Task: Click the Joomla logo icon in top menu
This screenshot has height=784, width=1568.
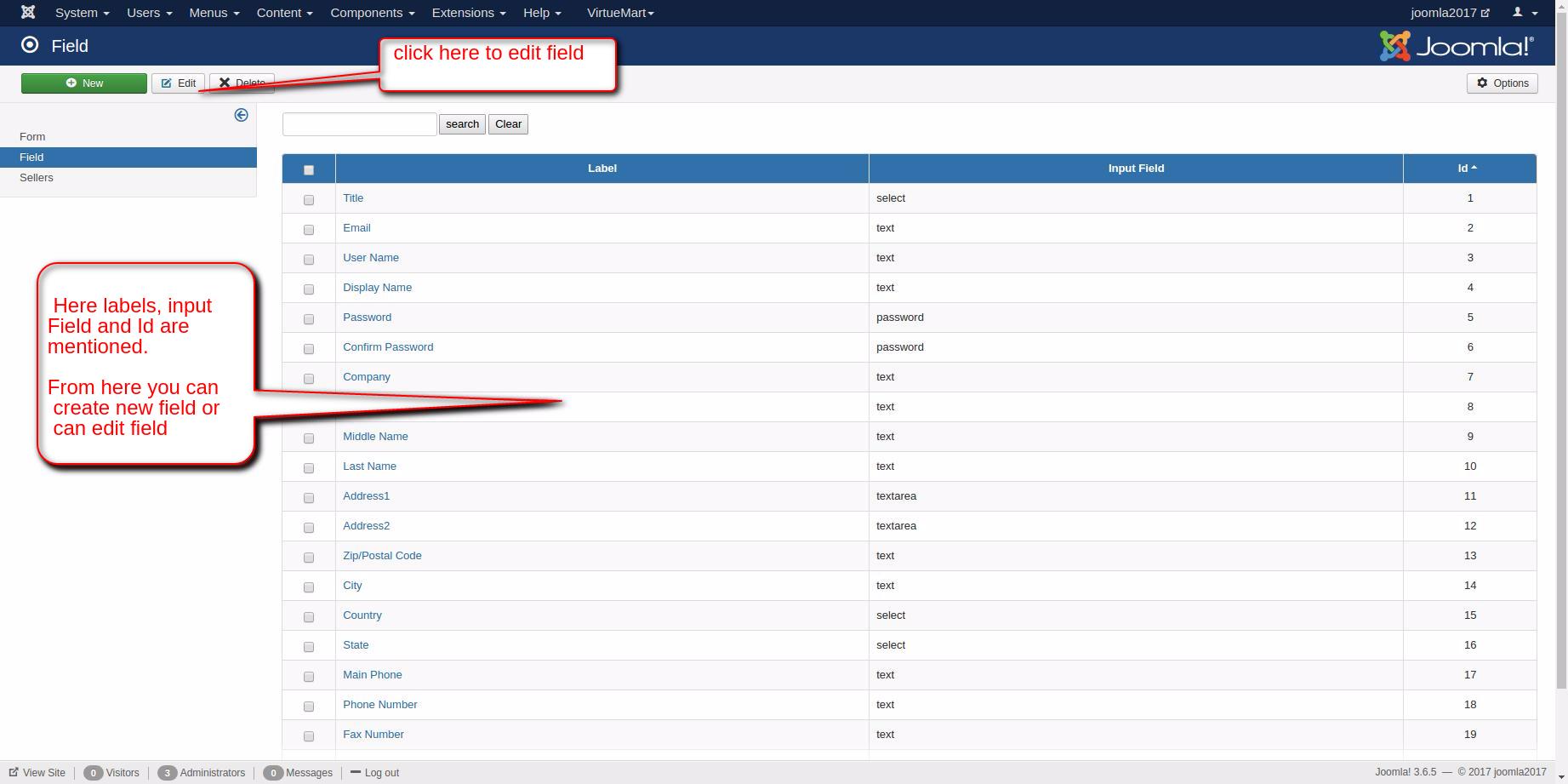Action: point(28,13)
